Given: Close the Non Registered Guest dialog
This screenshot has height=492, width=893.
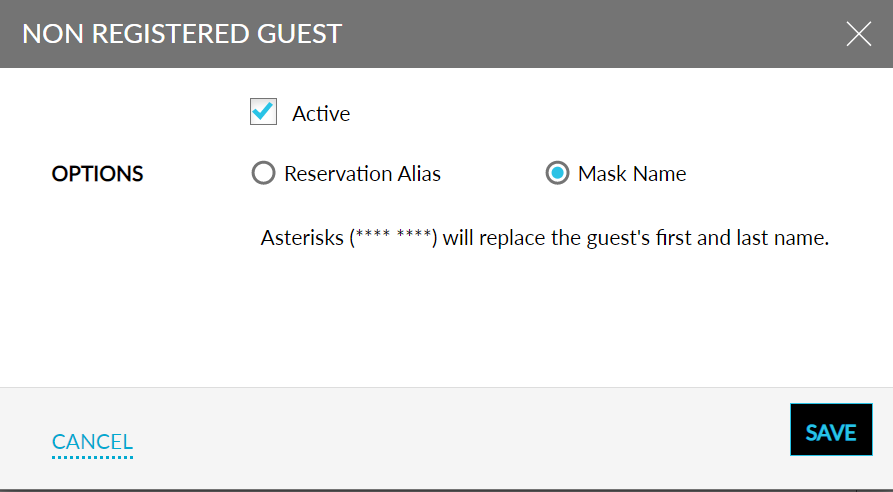Looking at the screenshot, I should point(858,34).
